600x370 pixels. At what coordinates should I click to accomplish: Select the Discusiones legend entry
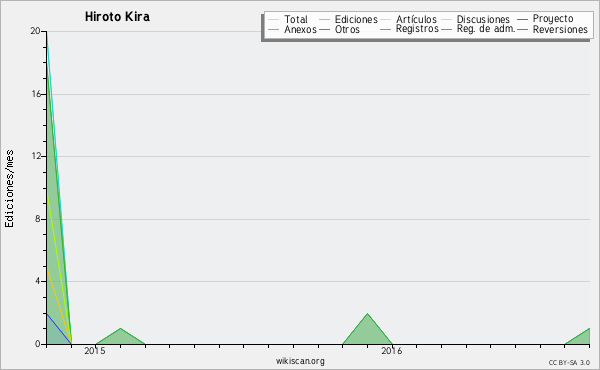tap(483, 19)
